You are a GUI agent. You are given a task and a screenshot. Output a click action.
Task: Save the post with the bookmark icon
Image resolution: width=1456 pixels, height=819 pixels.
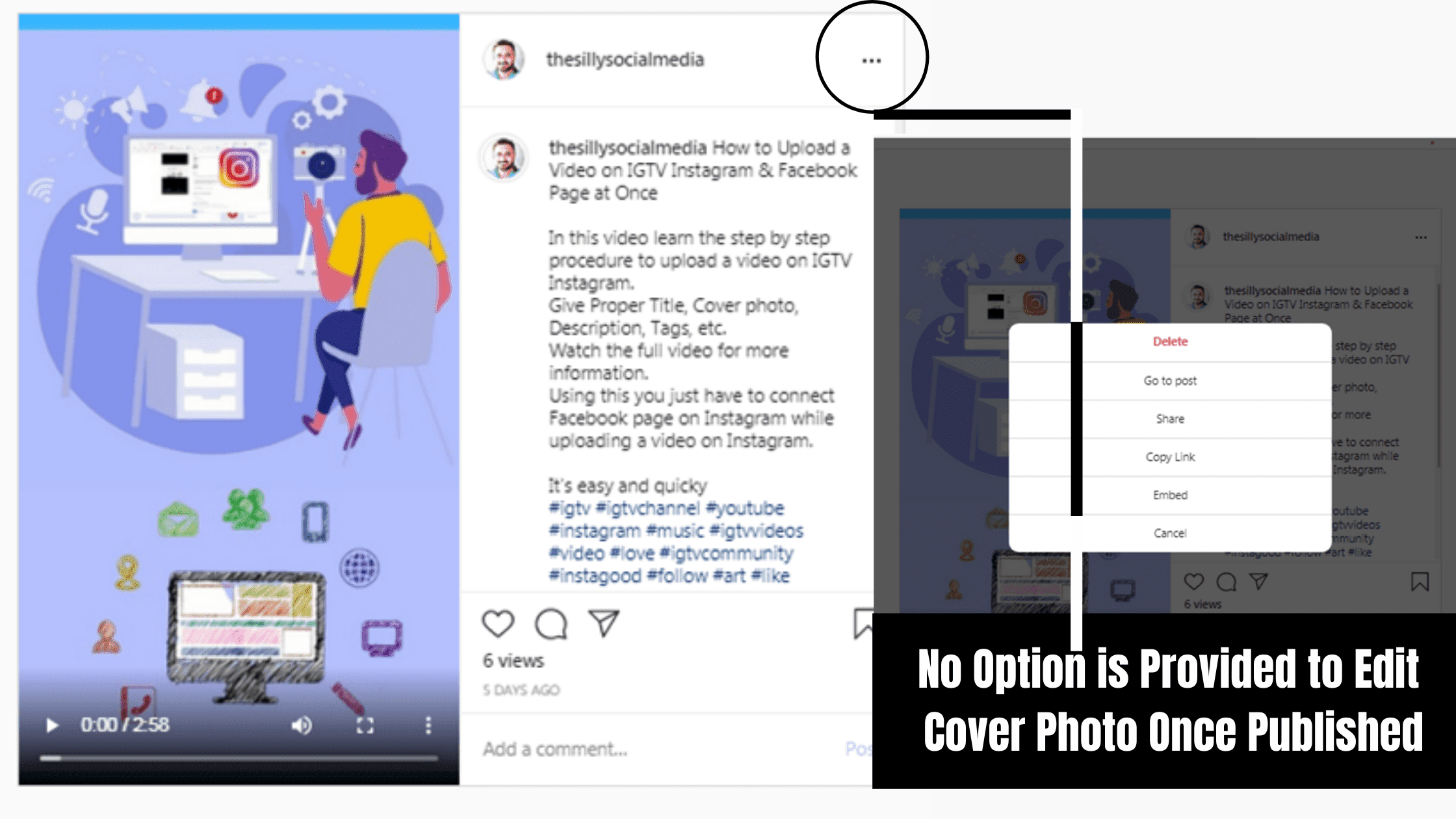(x=863, y=624)
